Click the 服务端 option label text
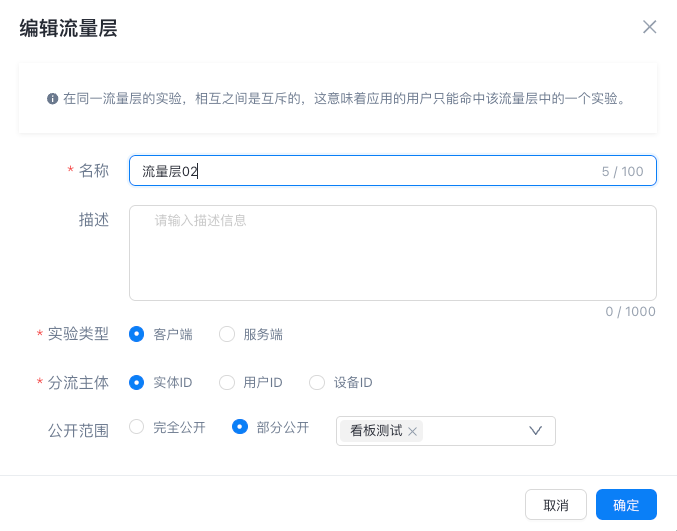 (x=263, y=334)
